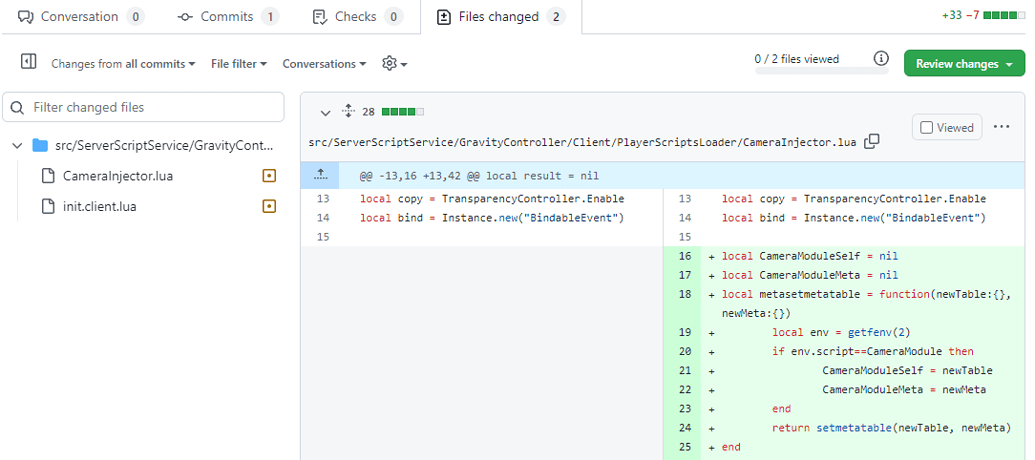1035x460 pixels.
Task: Open the File filter dropdown
Action: (x=239, y=64)
